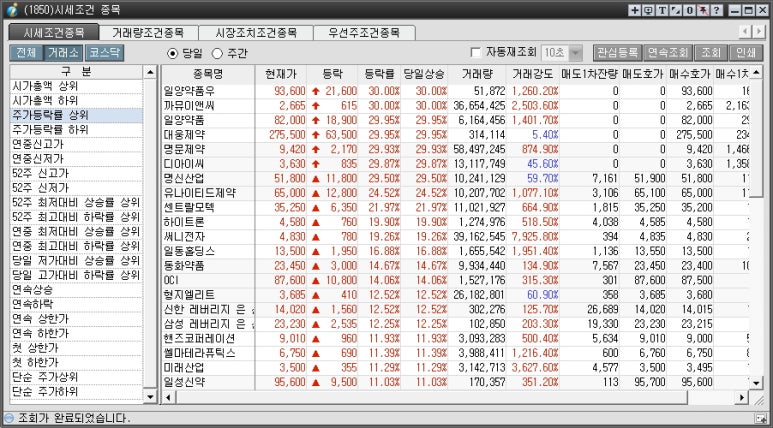Select 연중신고가 in category list
Viewport: 773px width, 428px height.
tap(76, 144)
